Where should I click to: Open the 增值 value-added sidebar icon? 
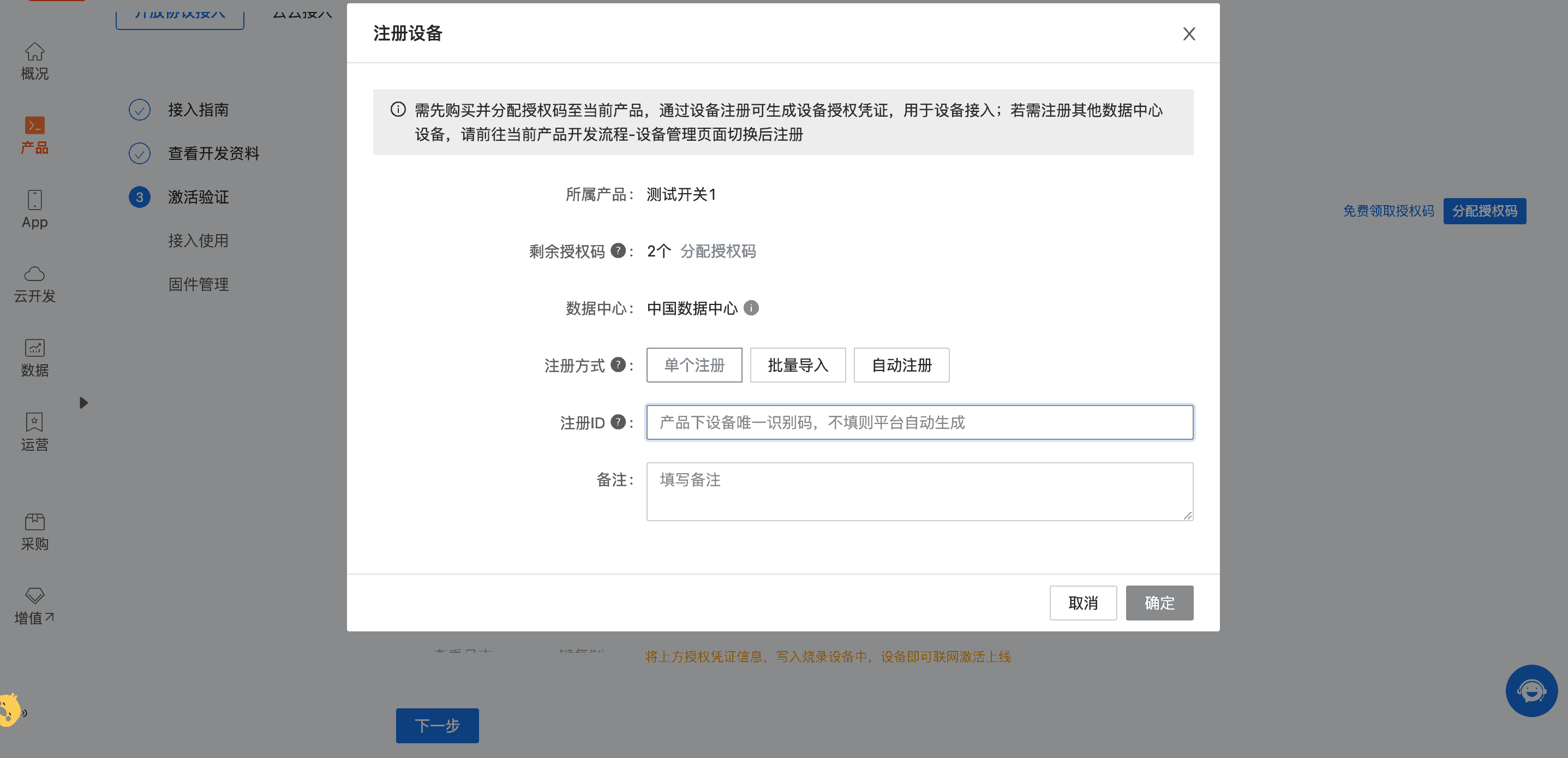click(x=35, y=606)
